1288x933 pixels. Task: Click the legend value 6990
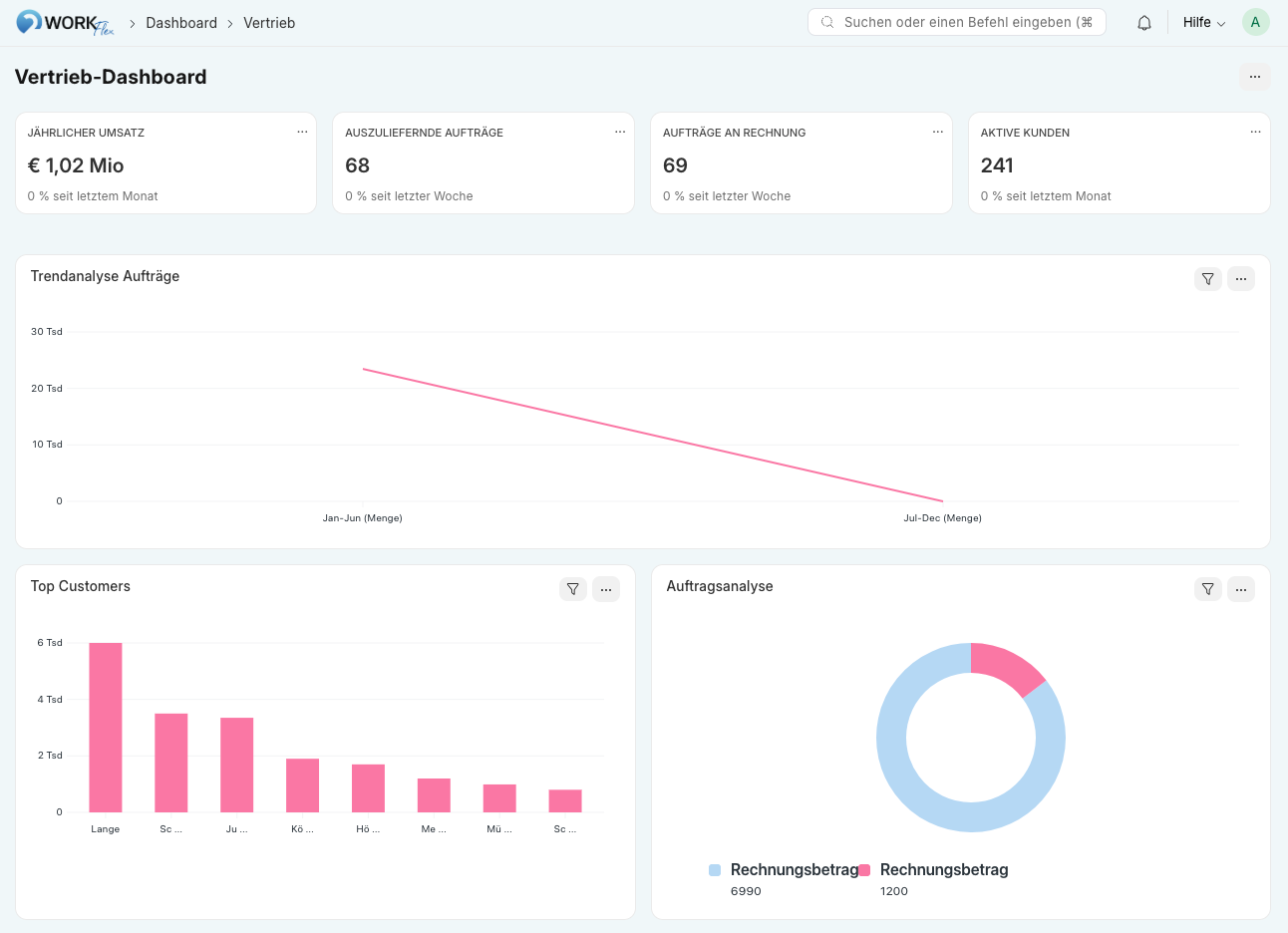pyautogui.click(x=746, y=891)
